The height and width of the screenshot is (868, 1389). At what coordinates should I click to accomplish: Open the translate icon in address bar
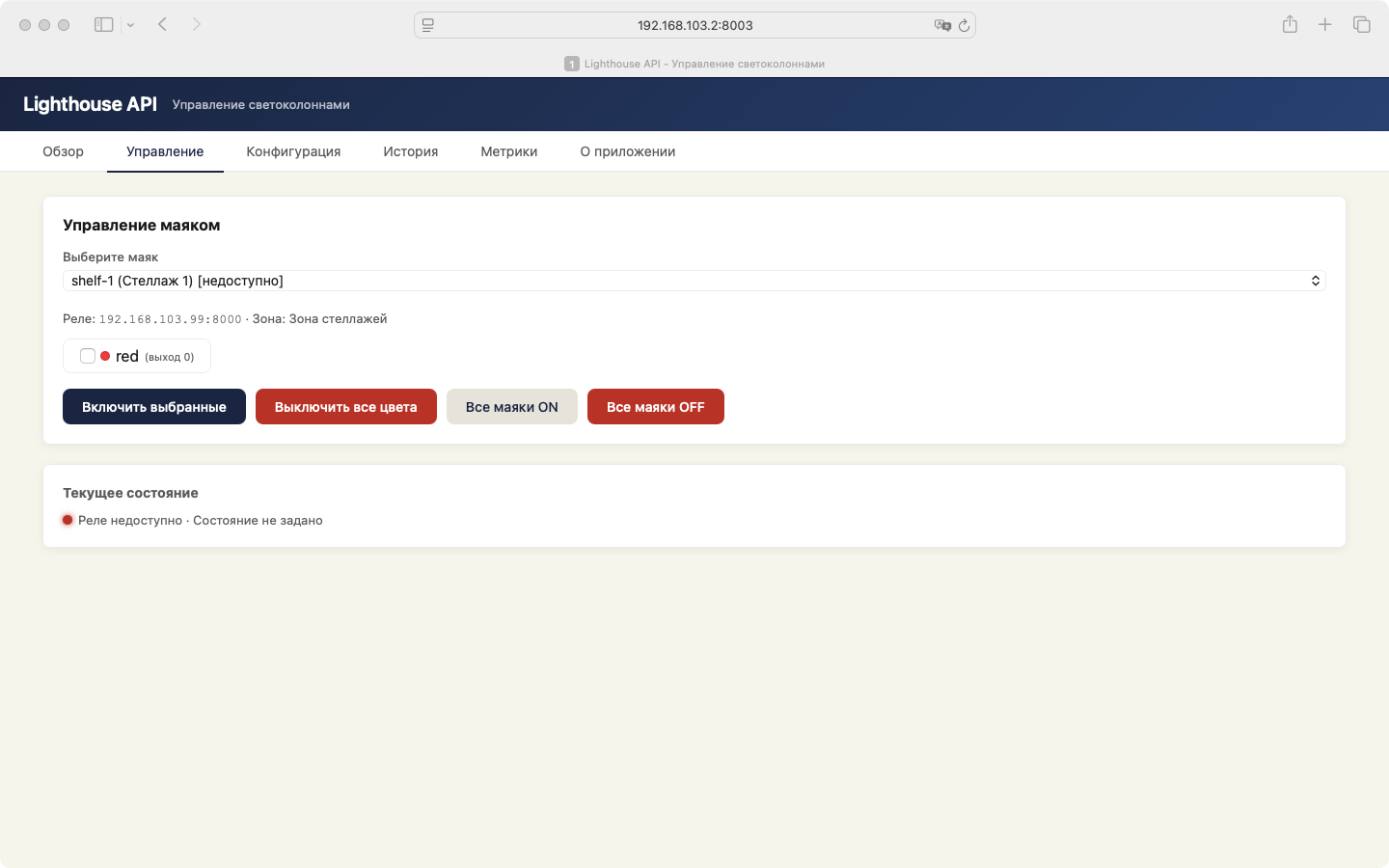coord(942,25)
